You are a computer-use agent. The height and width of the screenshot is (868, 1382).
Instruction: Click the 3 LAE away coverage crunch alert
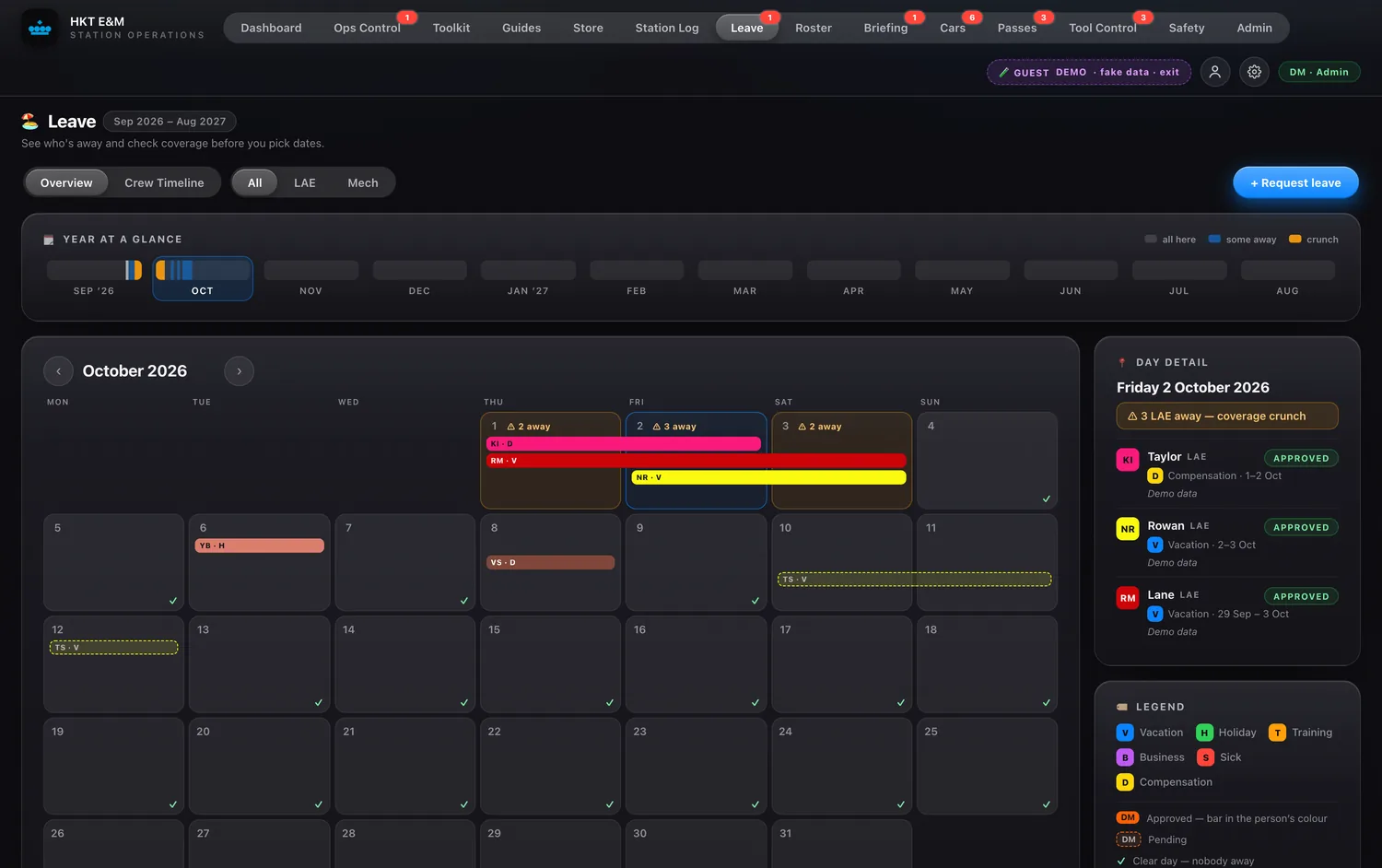1227,416
